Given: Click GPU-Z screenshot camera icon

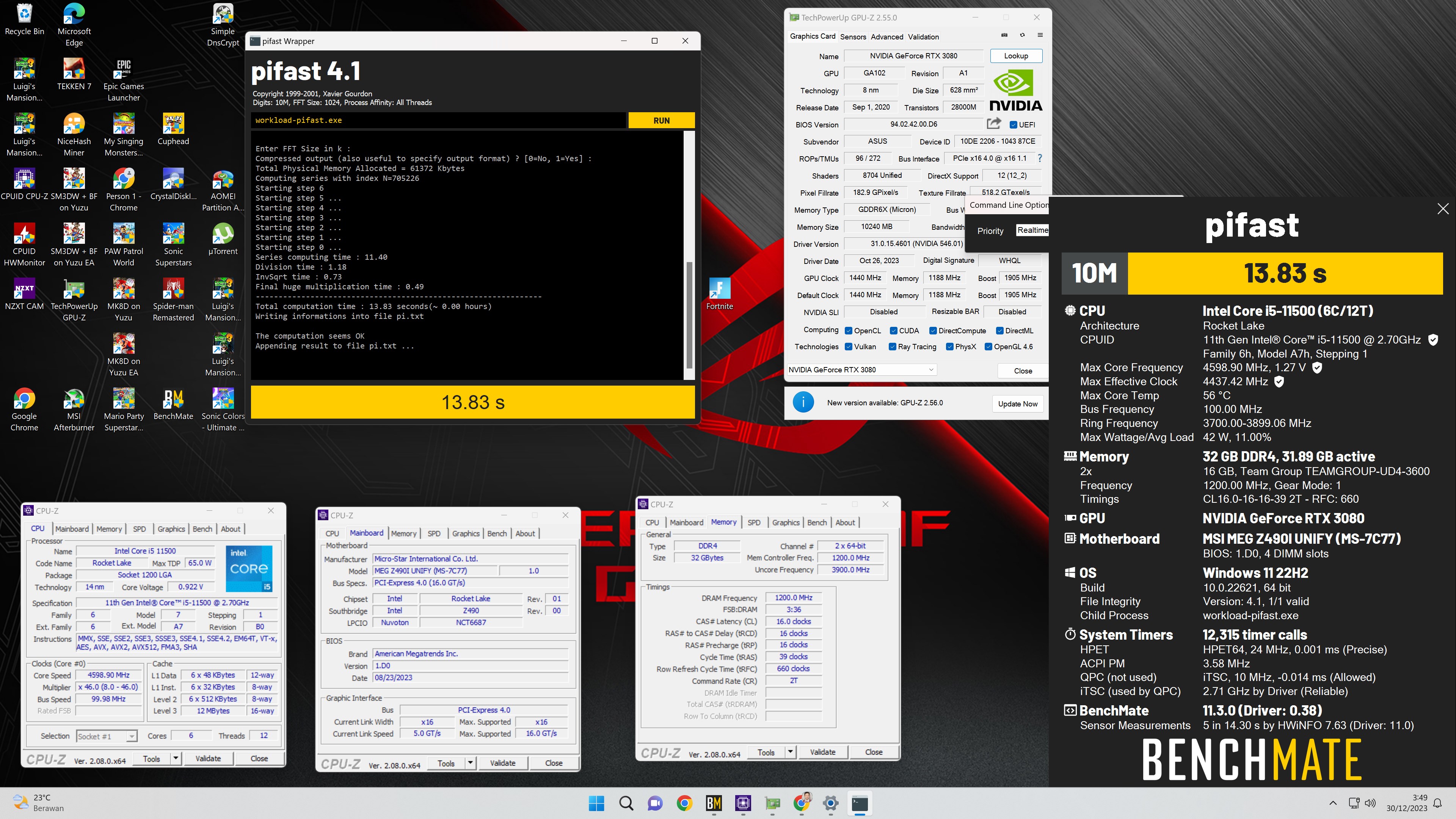Looking at the screenshot, I should (1004, 35).
